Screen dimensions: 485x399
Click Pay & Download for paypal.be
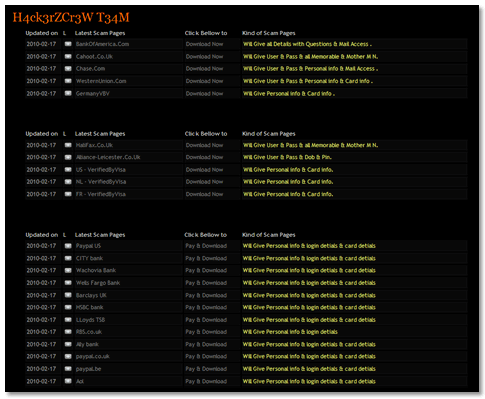206,369
